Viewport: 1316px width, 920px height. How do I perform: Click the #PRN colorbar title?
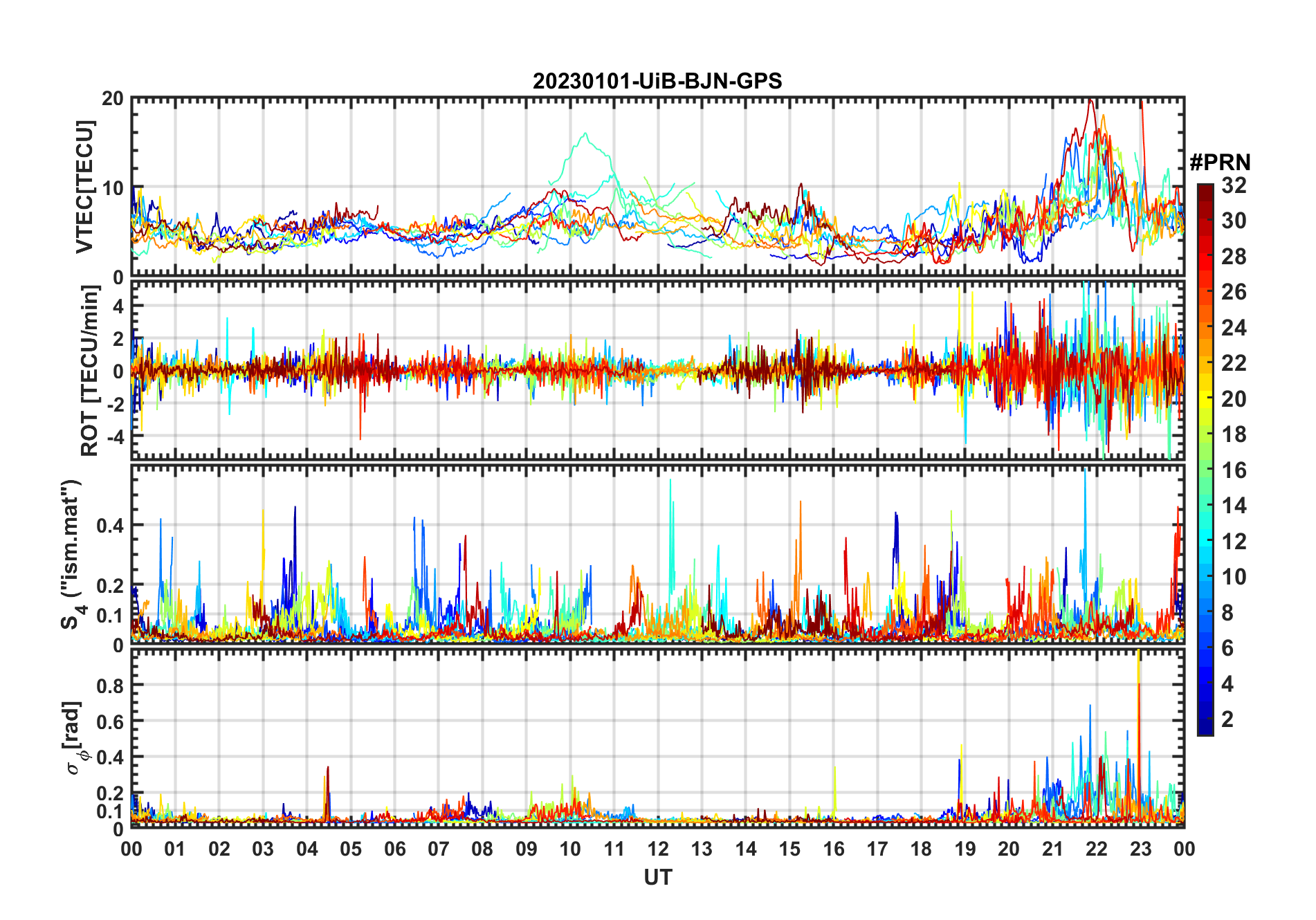(1221, 163)
